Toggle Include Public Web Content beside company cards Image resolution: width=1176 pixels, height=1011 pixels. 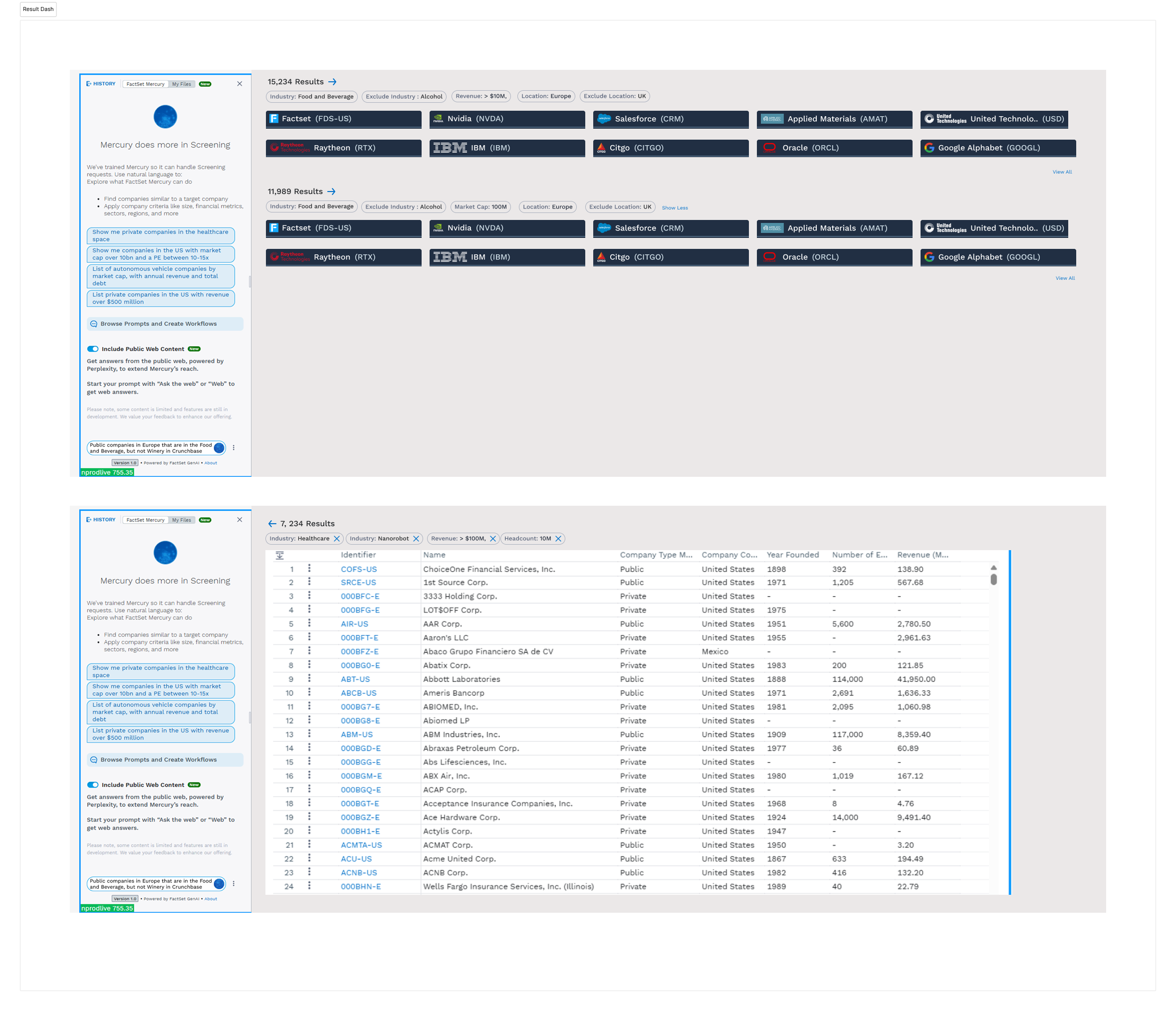(x=92, y=349)
